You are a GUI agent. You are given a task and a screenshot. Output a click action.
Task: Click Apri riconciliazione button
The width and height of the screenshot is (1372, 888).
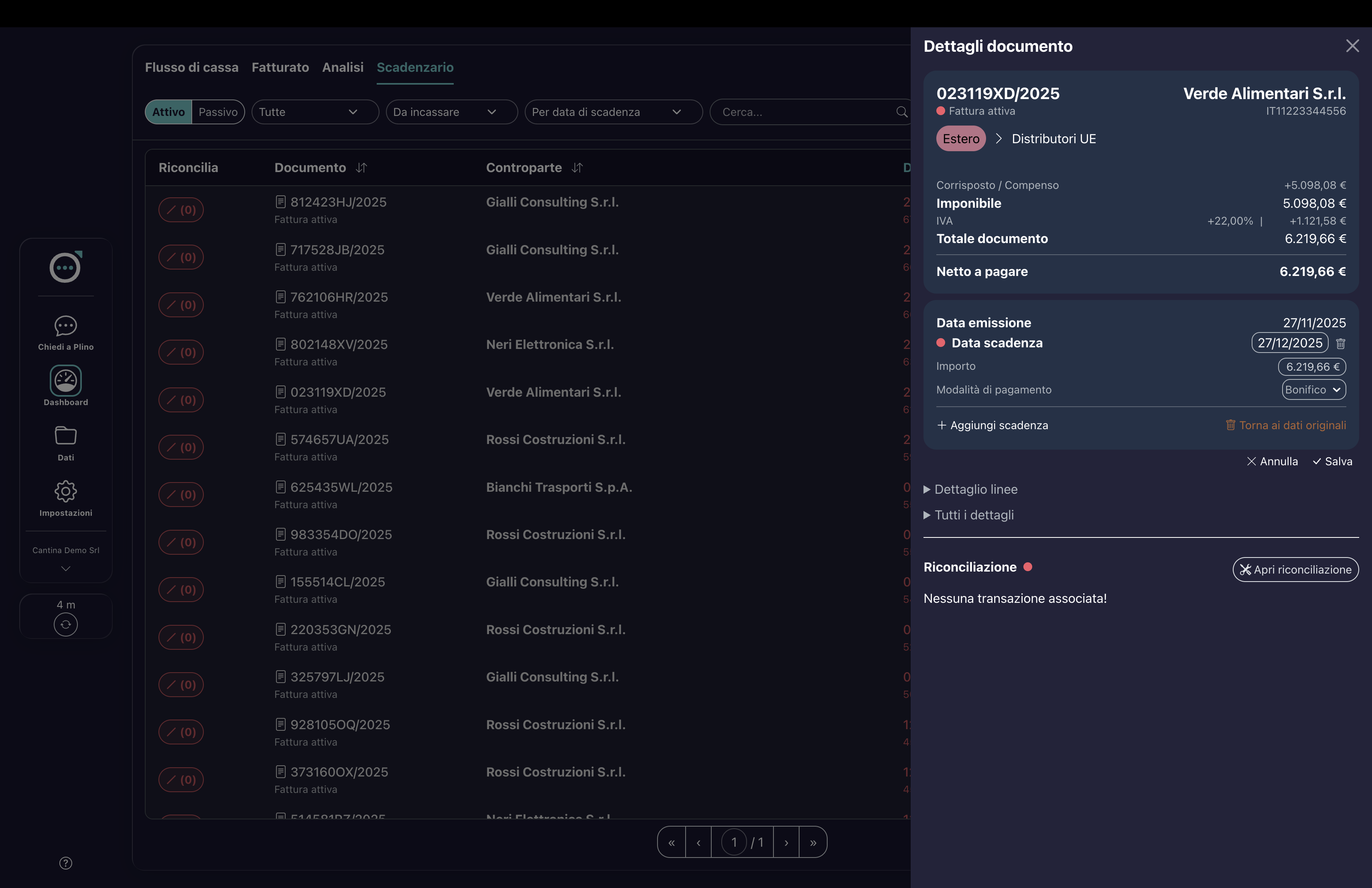1295,569
